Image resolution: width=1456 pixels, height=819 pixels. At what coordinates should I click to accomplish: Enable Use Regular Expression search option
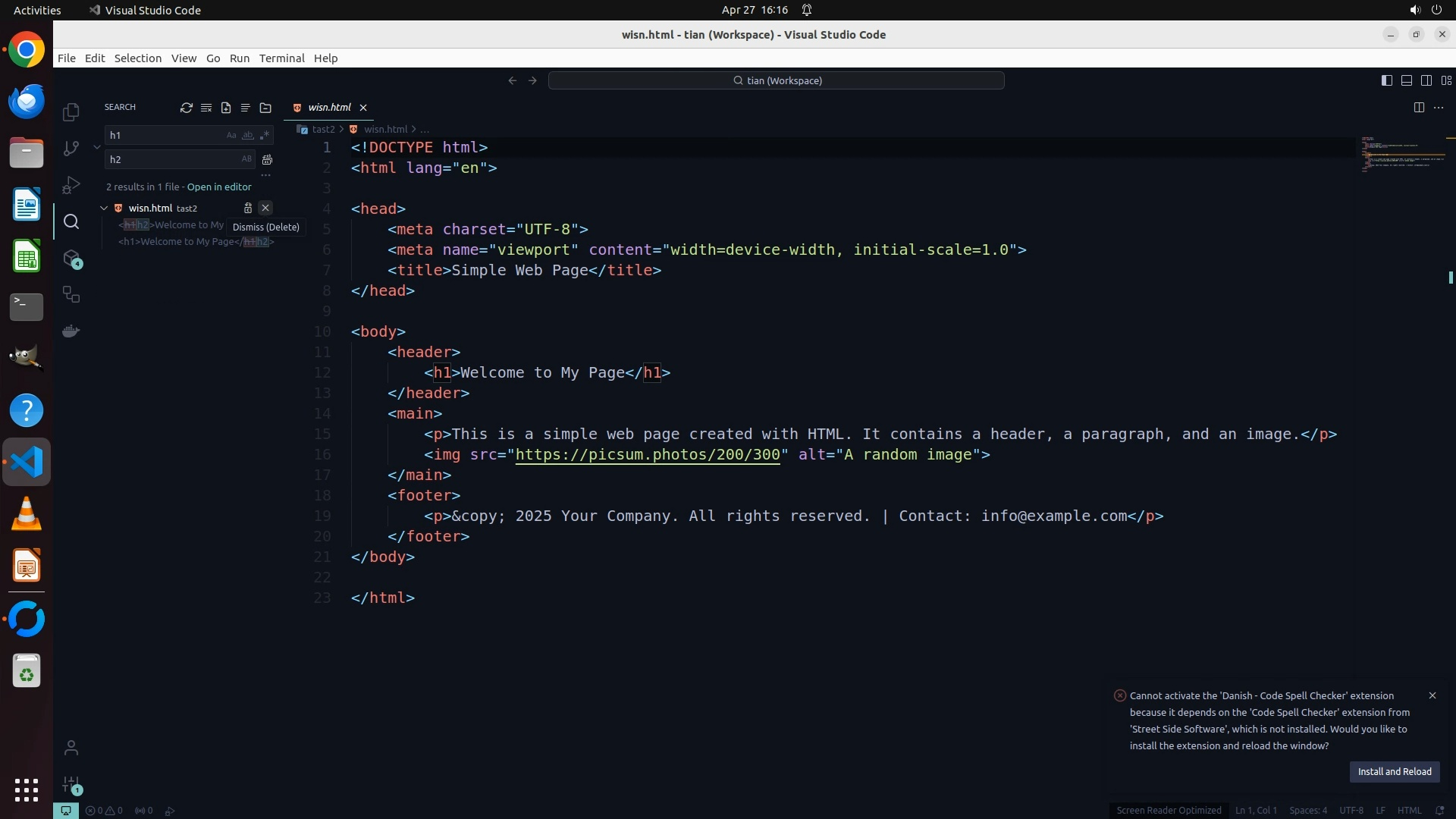264,135
